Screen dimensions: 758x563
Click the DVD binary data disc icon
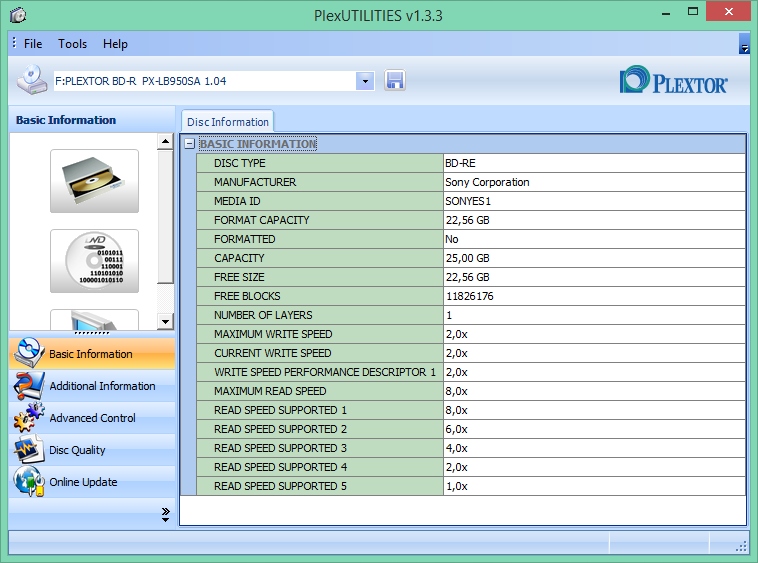[x=94, y=261]
